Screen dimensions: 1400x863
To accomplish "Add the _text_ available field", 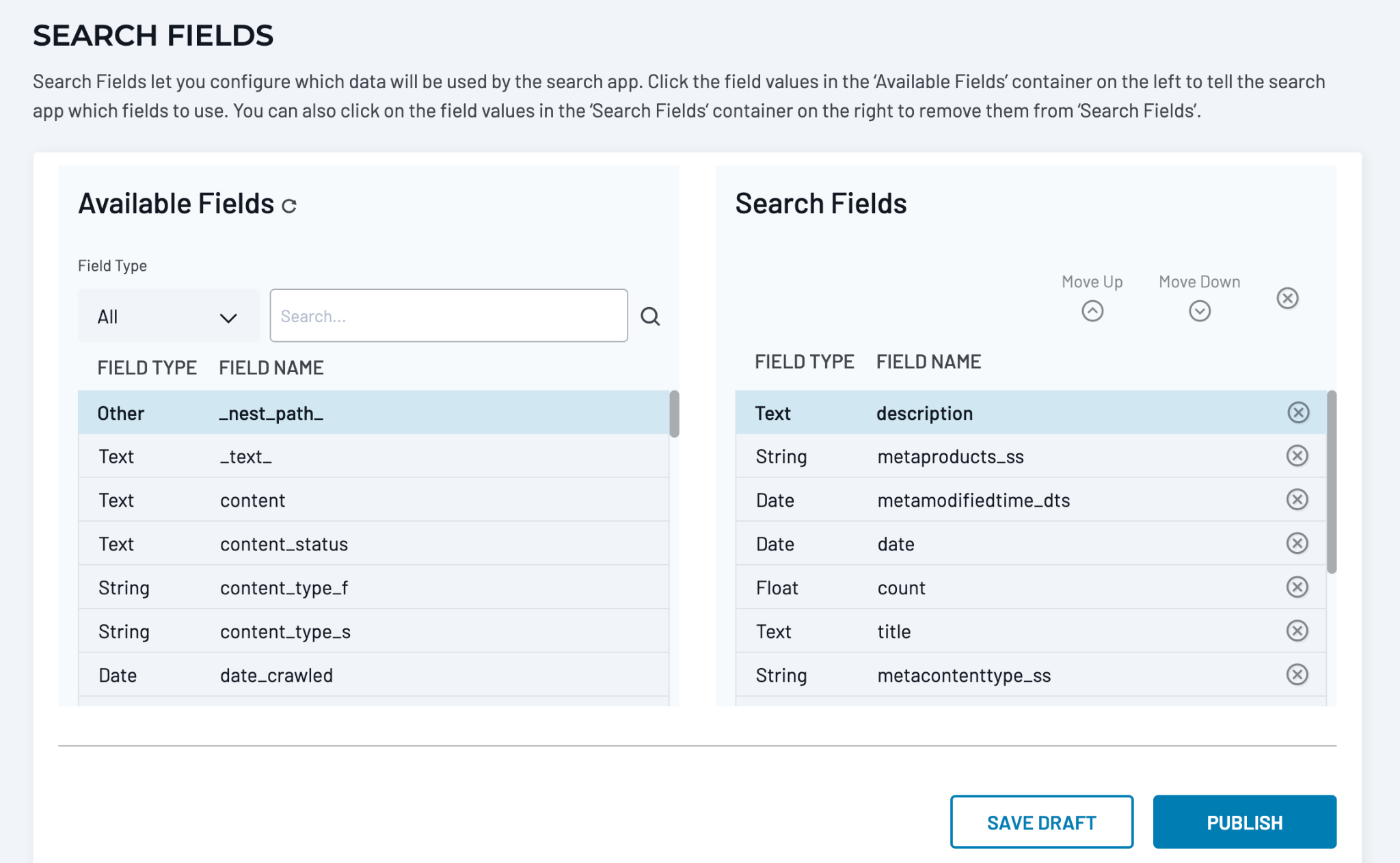I will (373, 456).
